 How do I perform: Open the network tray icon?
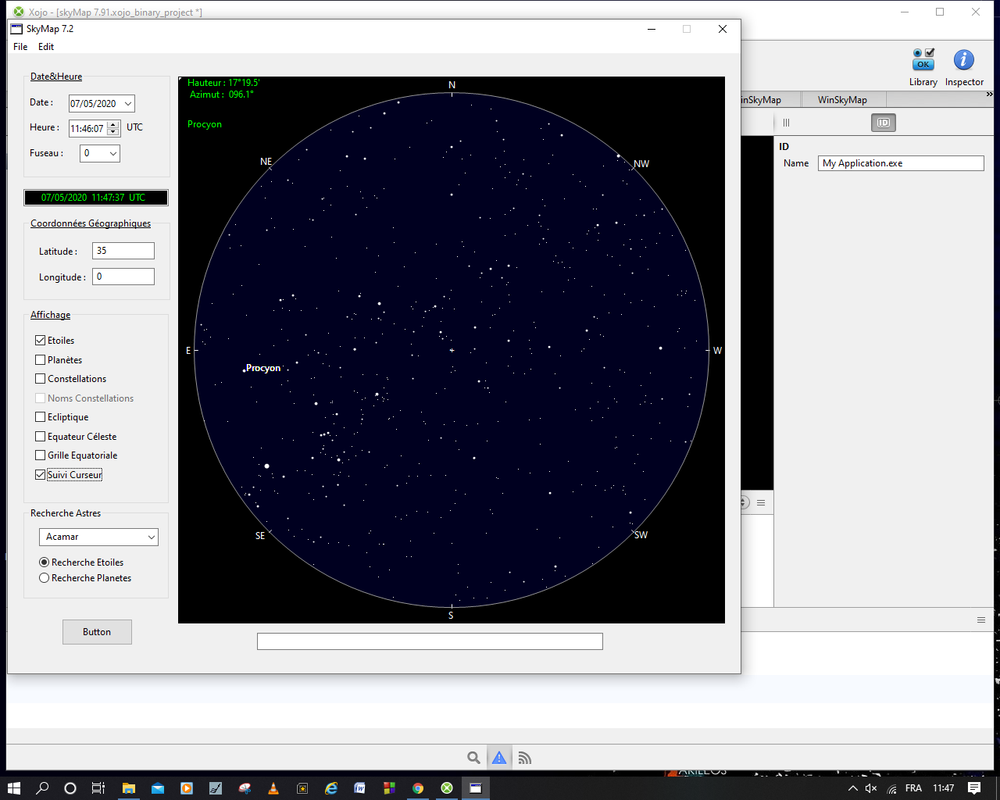coord(892,789)
